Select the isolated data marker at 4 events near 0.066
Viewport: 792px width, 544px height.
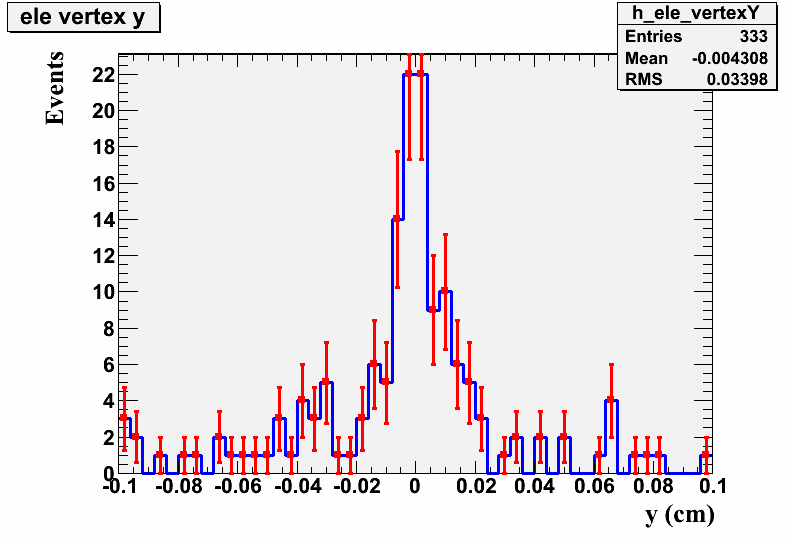611,400
